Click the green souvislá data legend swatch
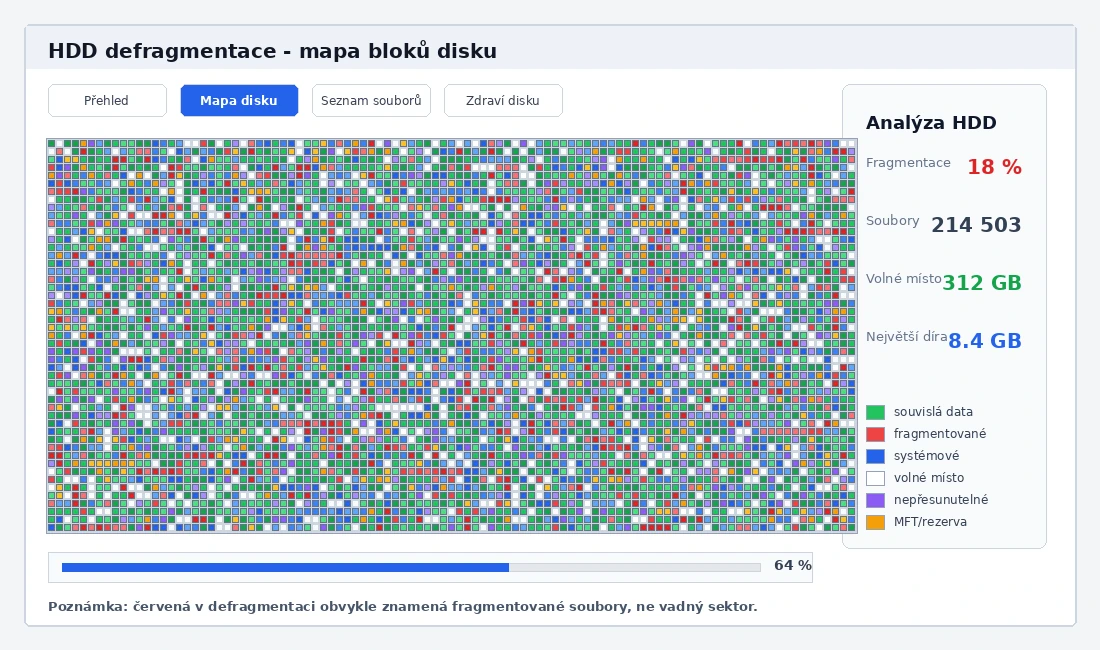 coord(876,412)
